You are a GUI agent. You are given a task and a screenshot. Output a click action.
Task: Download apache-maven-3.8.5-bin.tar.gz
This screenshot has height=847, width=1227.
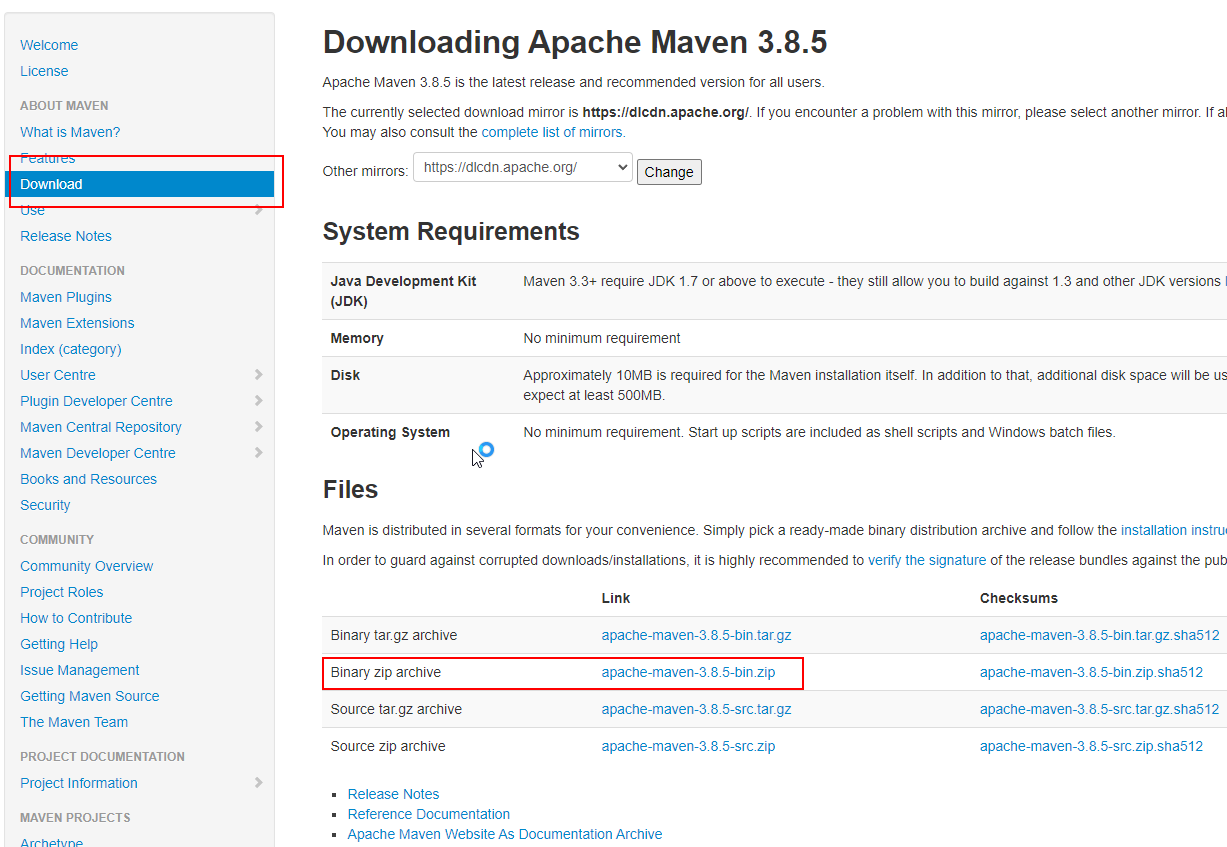[696, 635]
